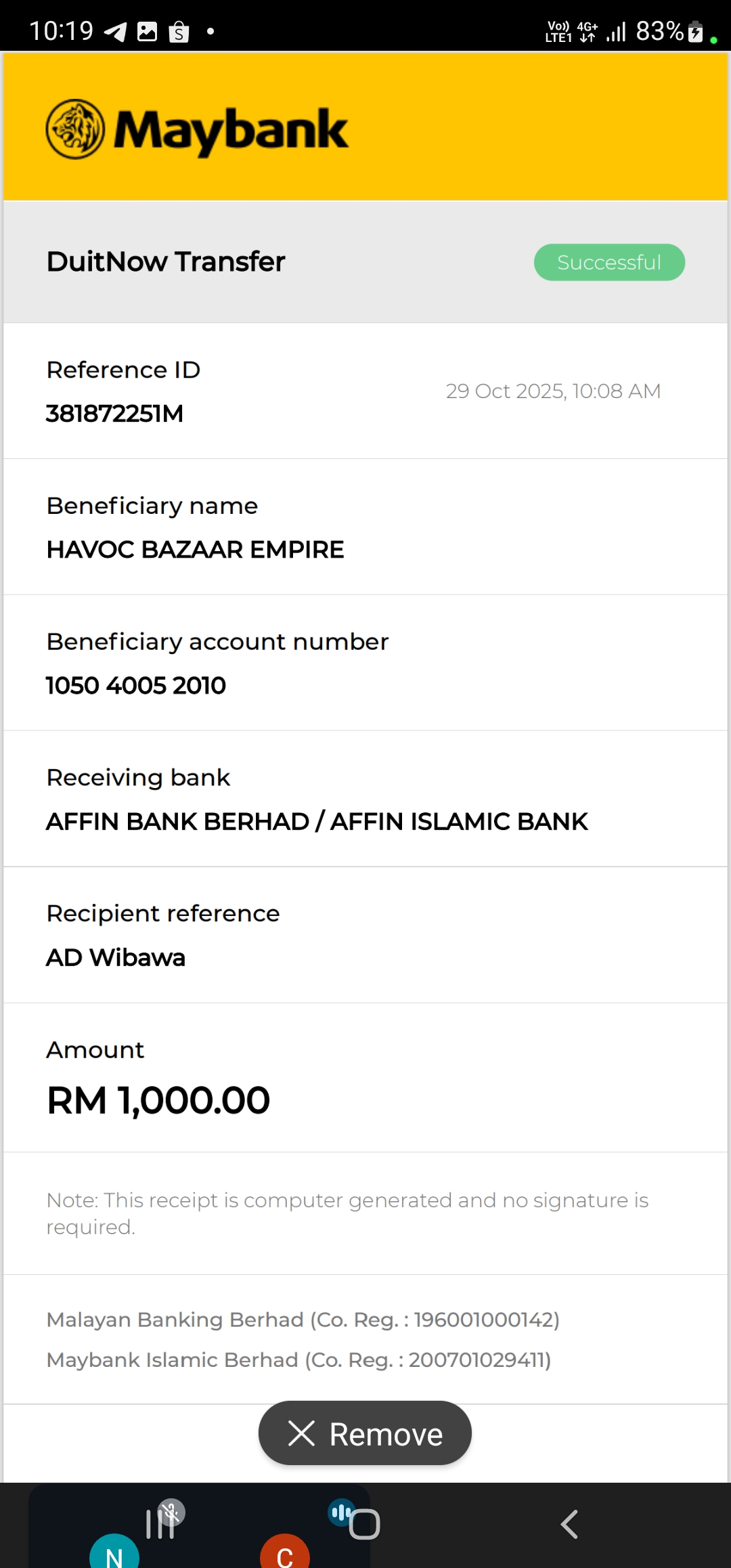Tap Reference ID 381872251M

tap(115, 414)
